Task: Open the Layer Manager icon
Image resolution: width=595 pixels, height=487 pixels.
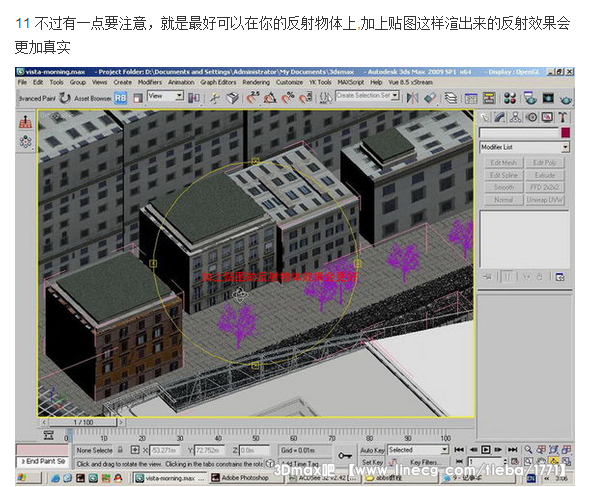Action: (450, 98)
